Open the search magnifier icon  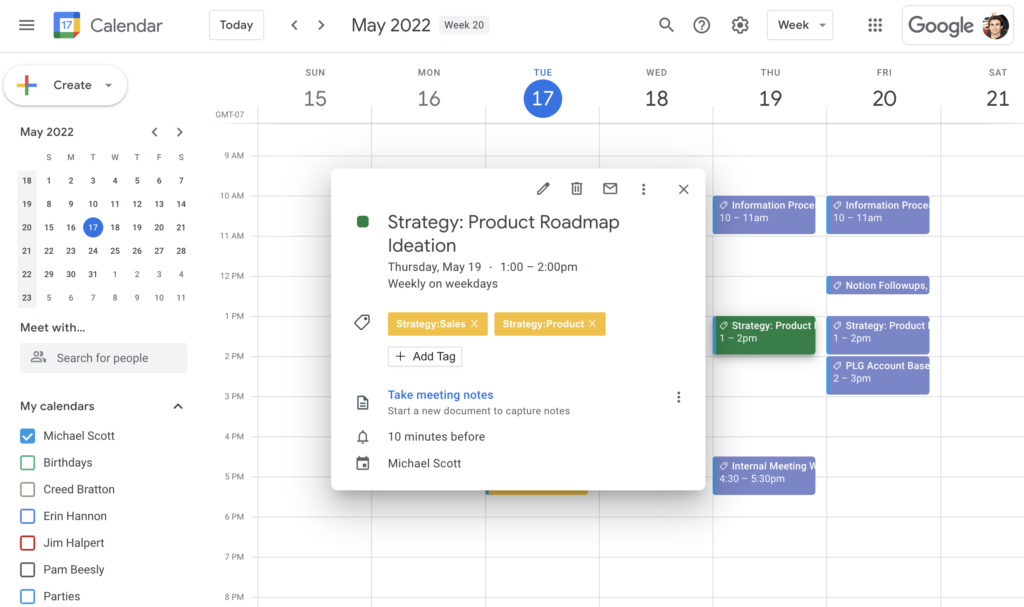coord(666,25)
